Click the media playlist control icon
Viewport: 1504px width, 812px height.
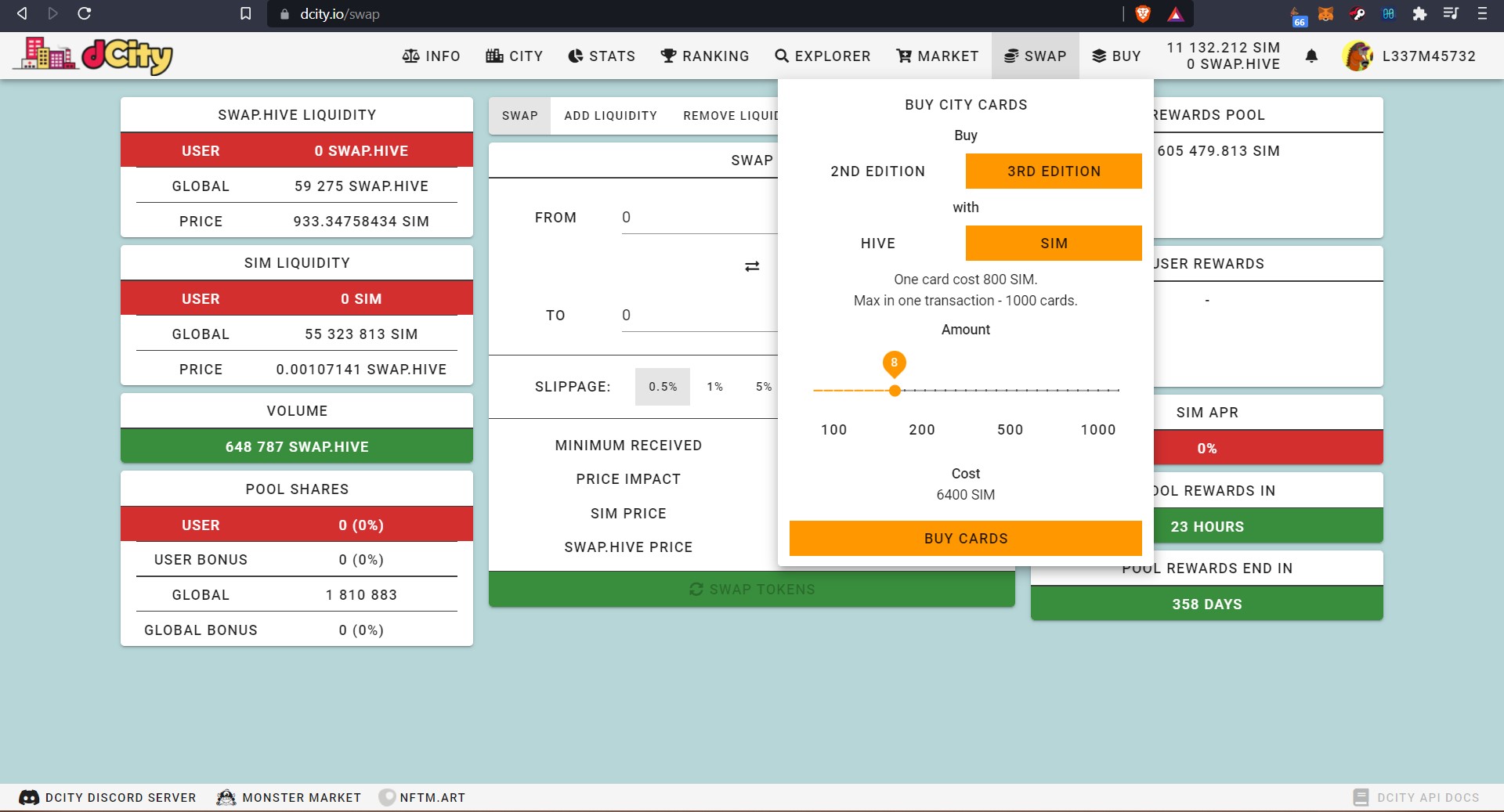click(x=1451, y=13)
